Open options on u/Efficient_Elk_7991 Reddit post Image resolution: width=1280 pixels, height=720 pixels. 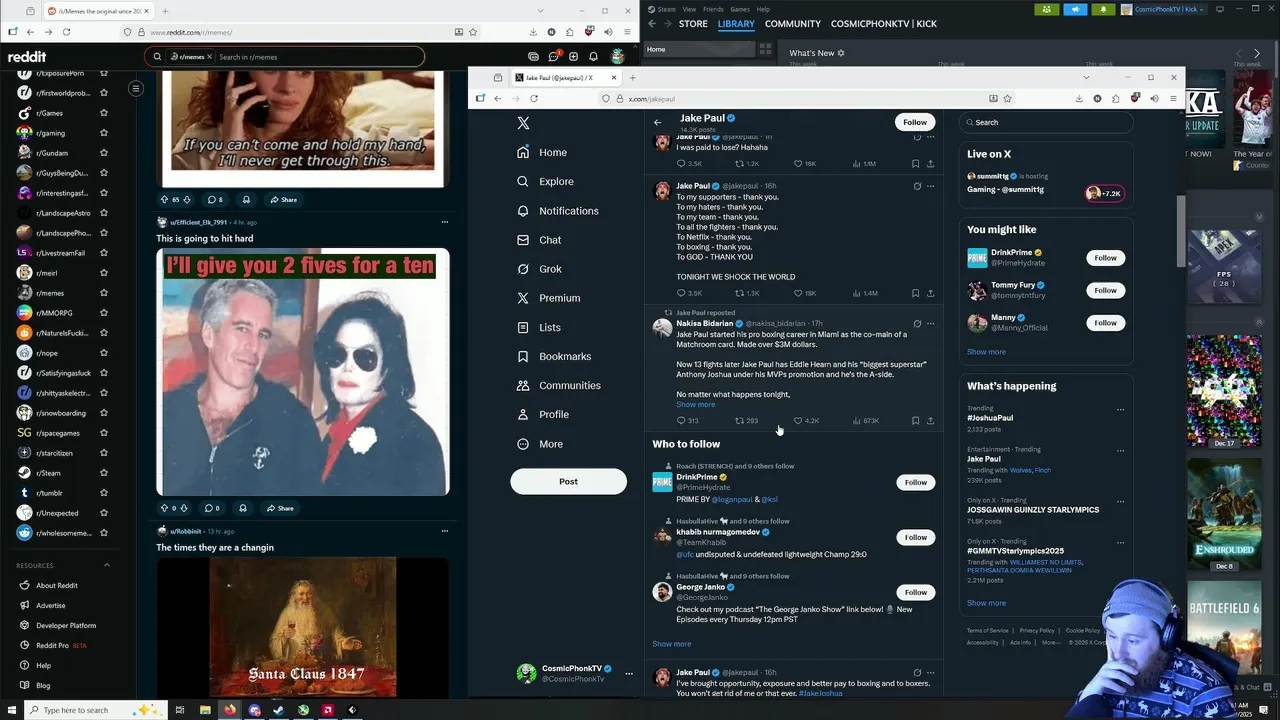[x=445, y=222]
